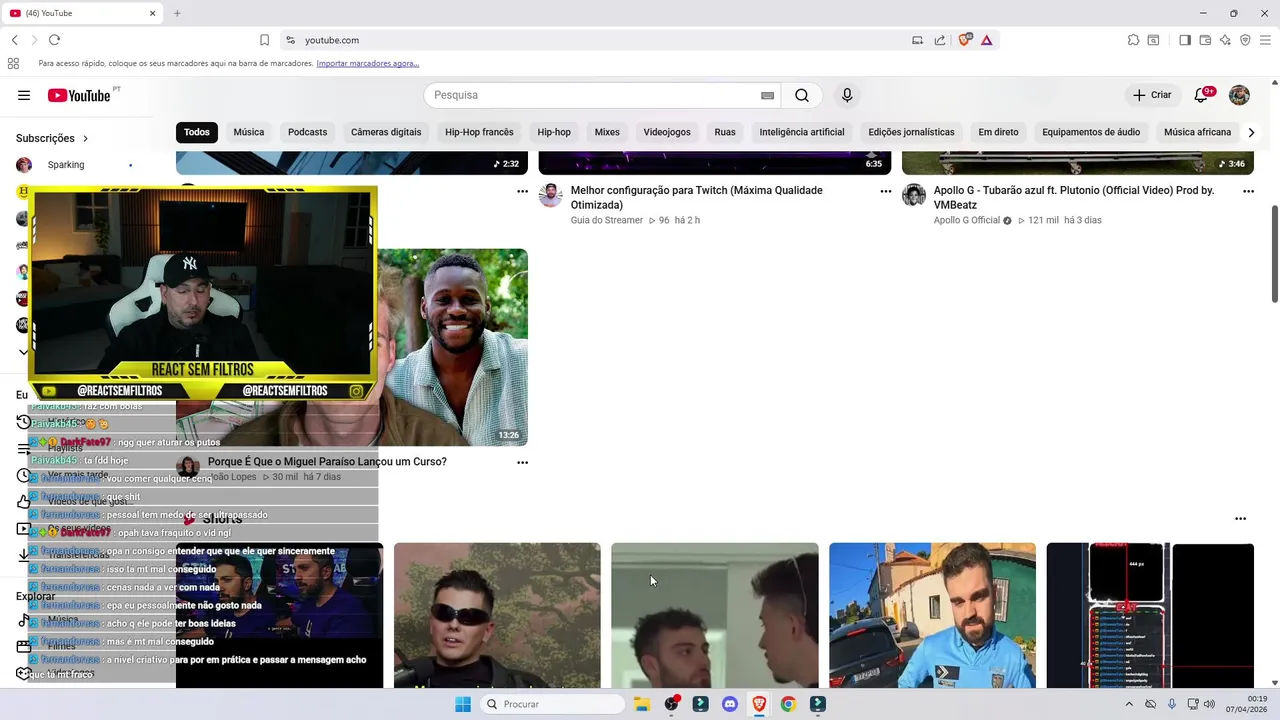
Task: Expand the Subscrições section chevron
Action: coord(85,139)
